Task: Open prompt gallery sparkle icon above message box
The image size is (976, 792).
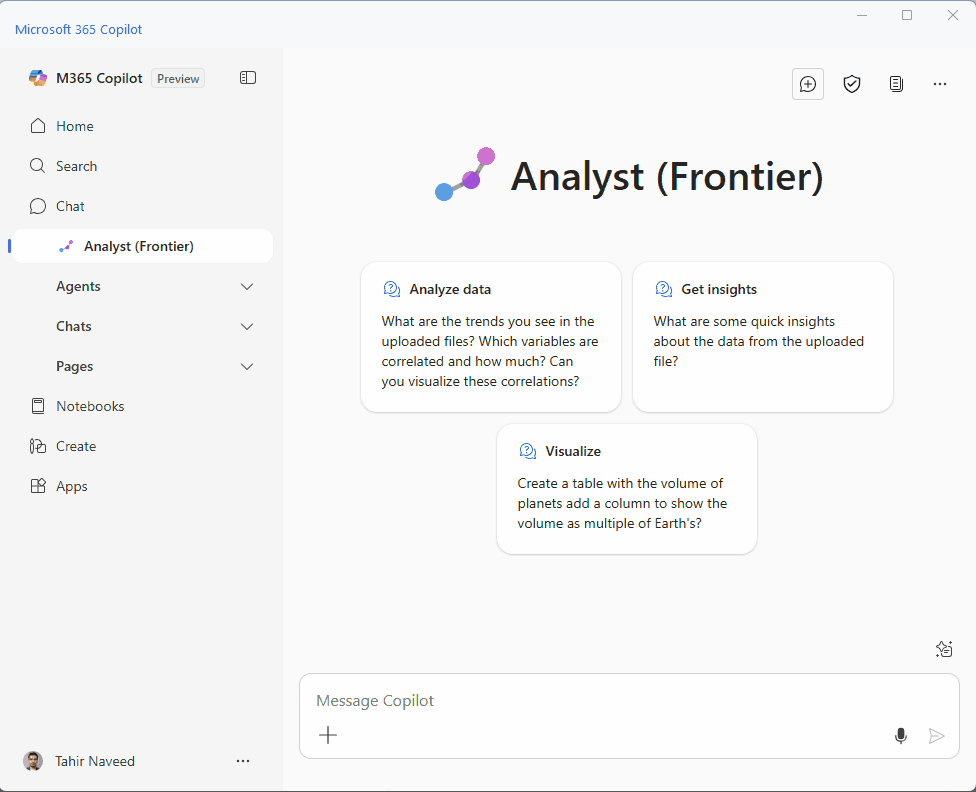Action: [x=944, y=649]
